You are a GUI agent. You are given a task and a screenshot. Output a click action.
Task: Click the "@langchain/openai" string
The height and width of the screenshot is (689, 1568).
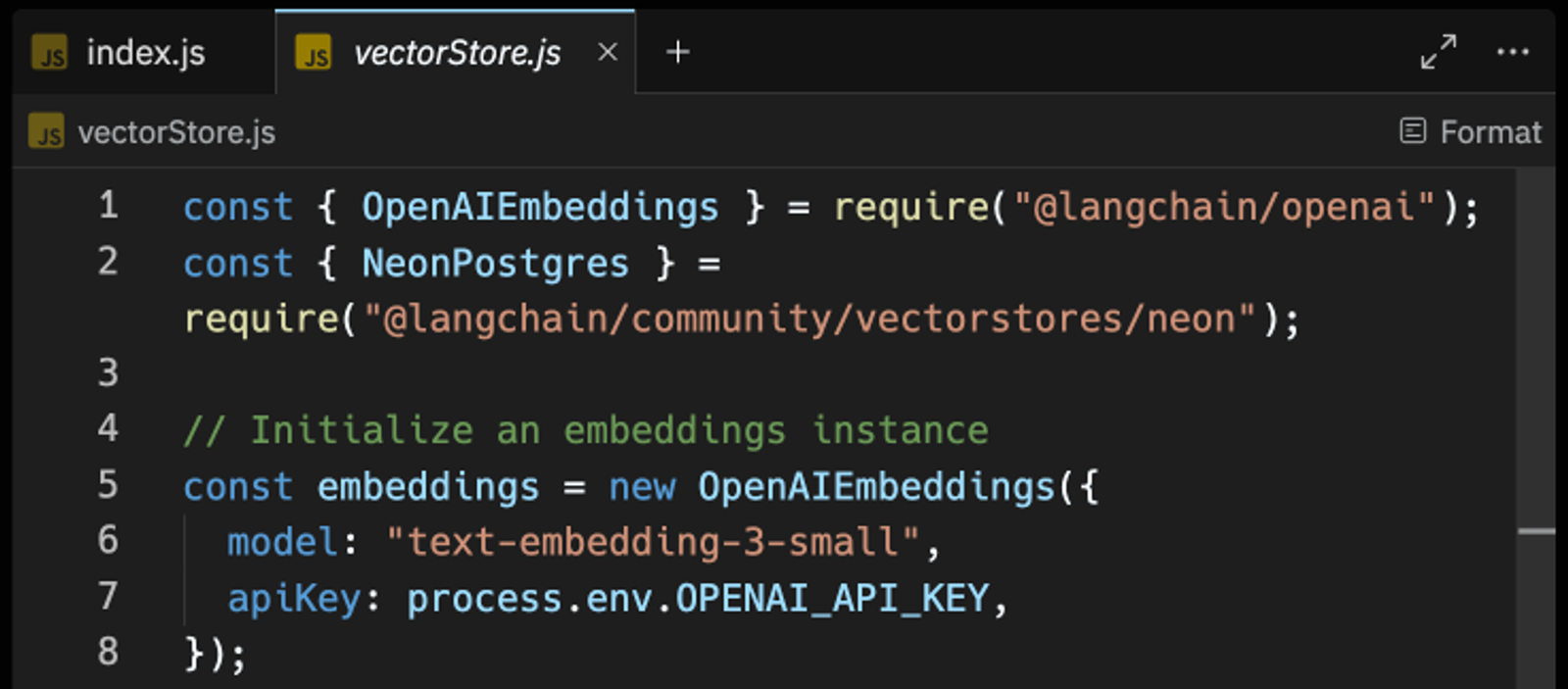coord(1225,207)
